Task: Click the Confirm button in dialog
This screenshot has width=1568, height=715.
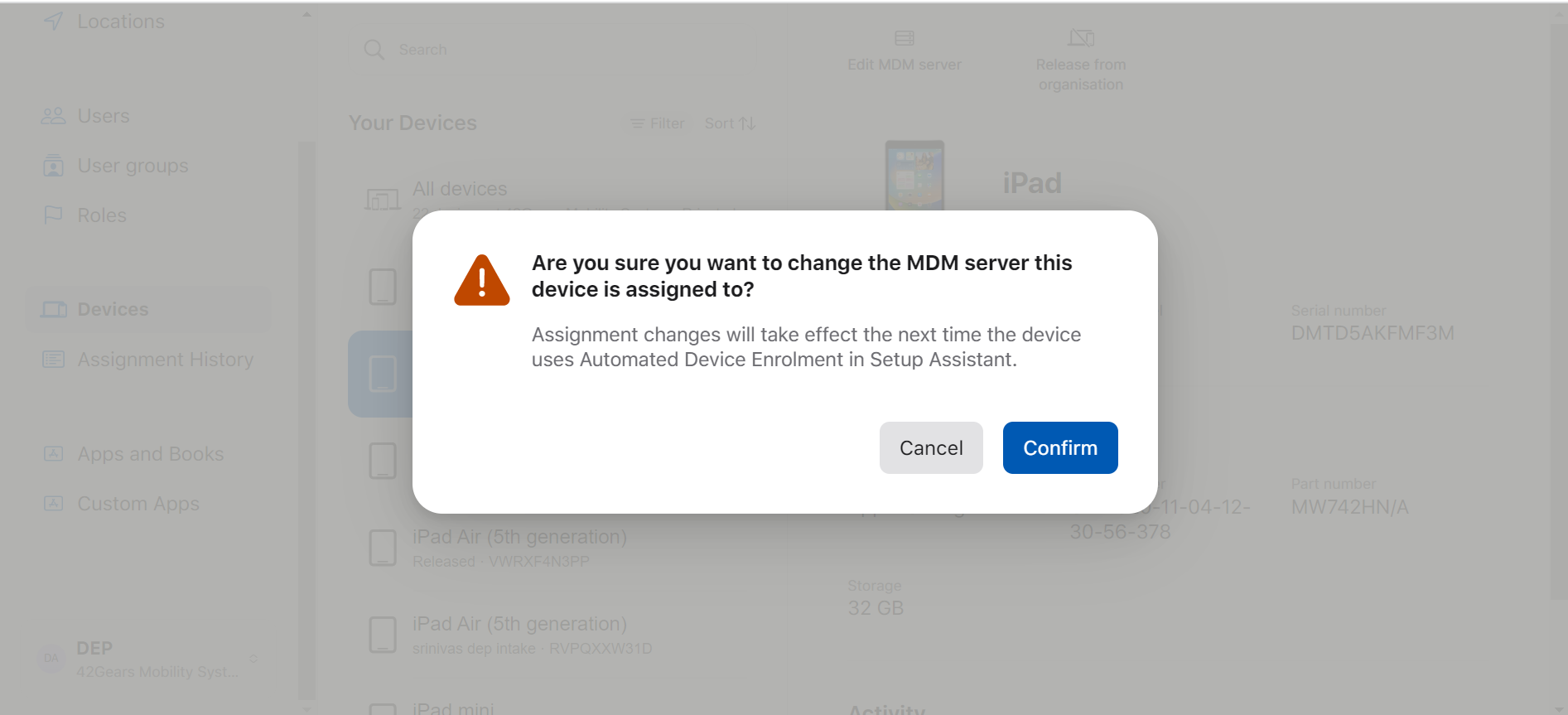Action: point(1059,447)
